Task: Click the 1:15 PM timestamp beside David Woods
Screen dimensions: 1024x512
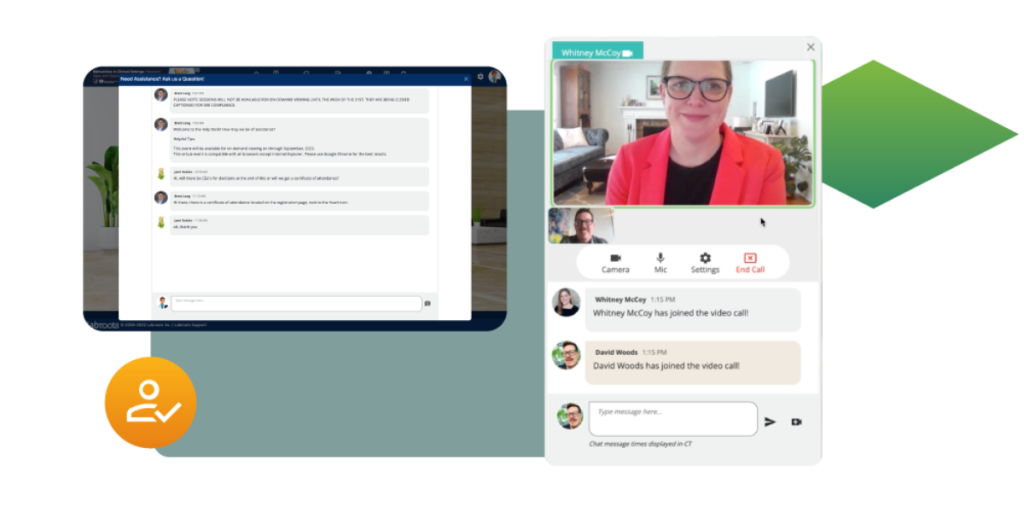Action: 654,353
